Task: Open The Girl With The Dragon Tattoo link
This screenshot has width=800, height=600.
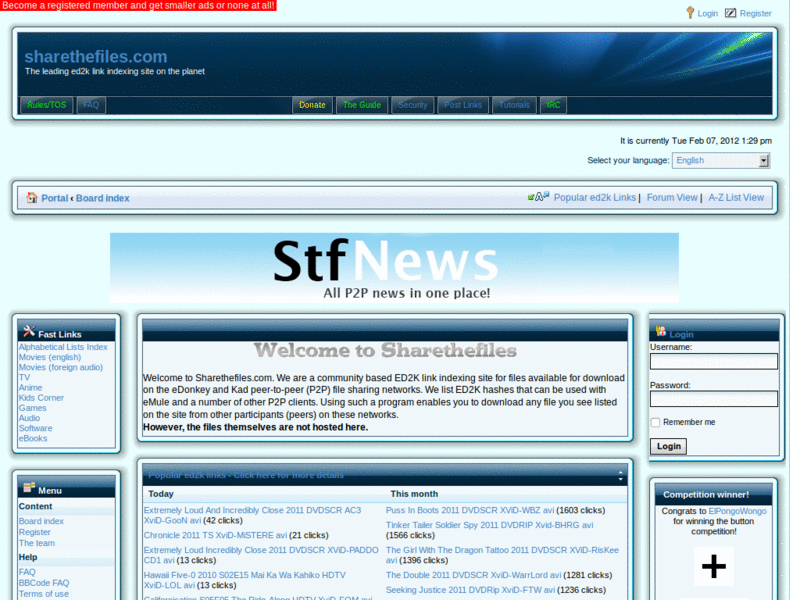Action: click(502, 555)
